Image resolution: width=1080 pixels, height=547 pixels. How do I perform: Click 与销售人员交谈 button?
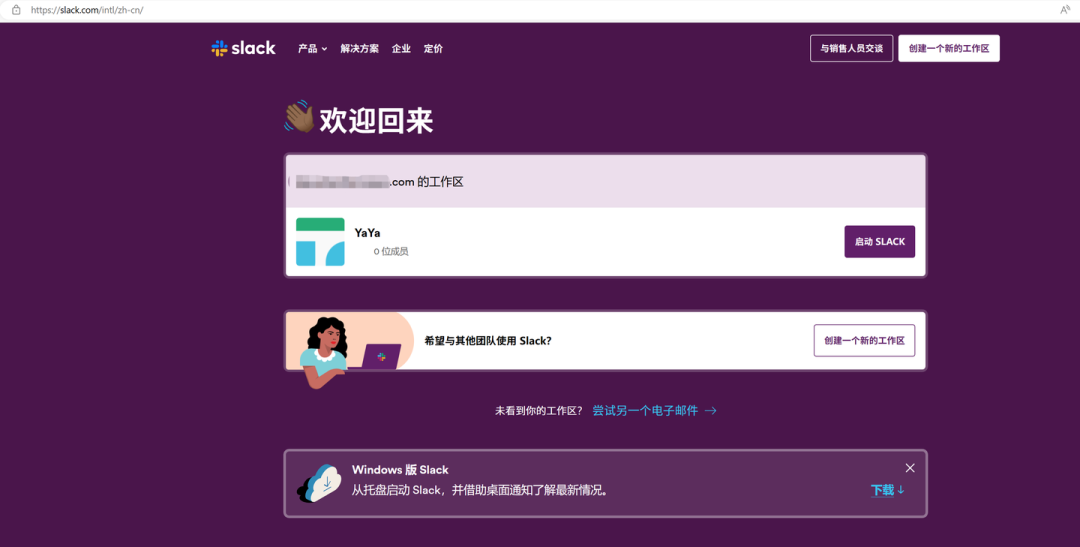[851, 48]
